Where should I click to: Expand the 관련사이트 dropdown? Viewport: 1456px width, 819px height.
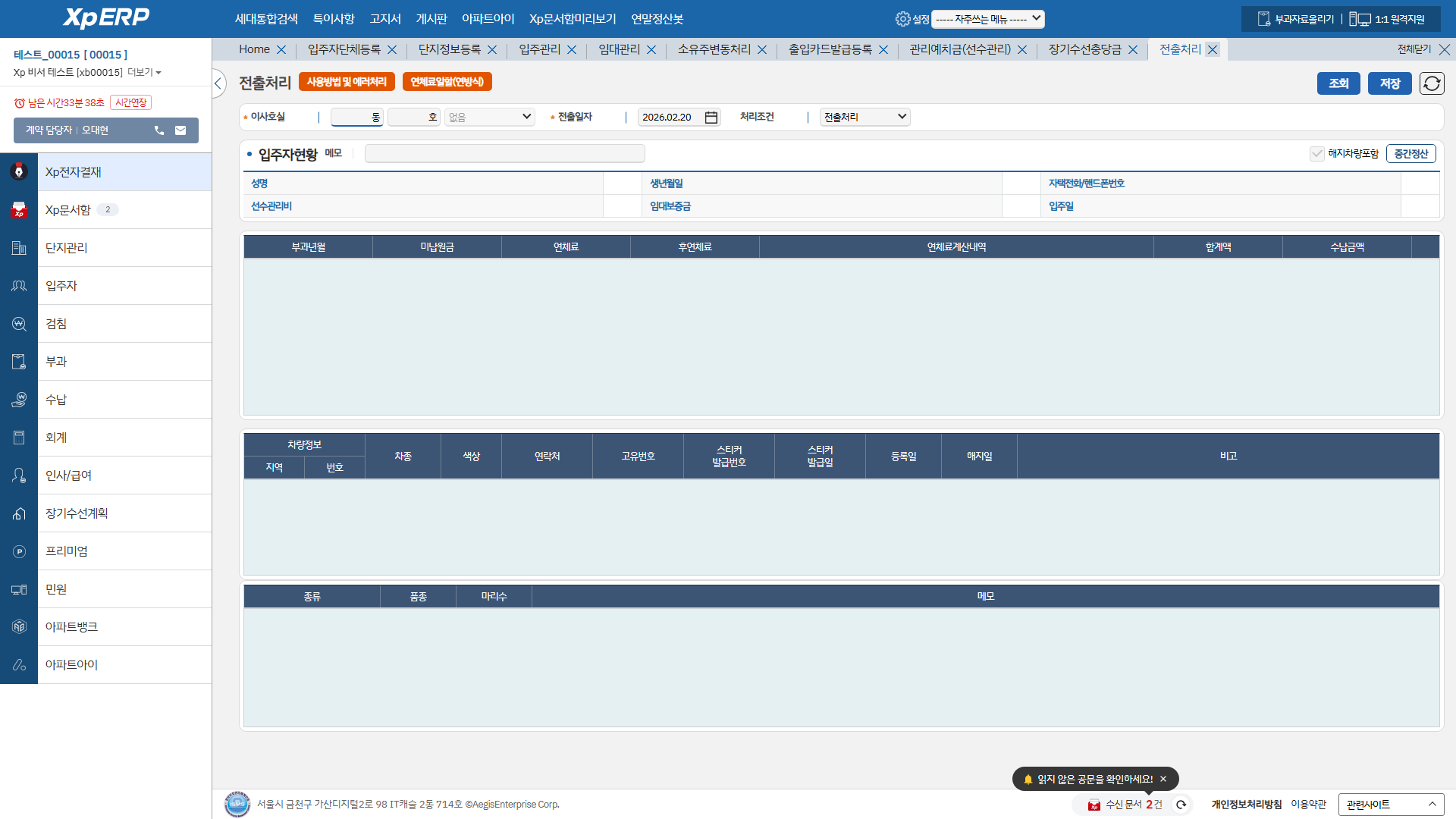pos(1391,805)
